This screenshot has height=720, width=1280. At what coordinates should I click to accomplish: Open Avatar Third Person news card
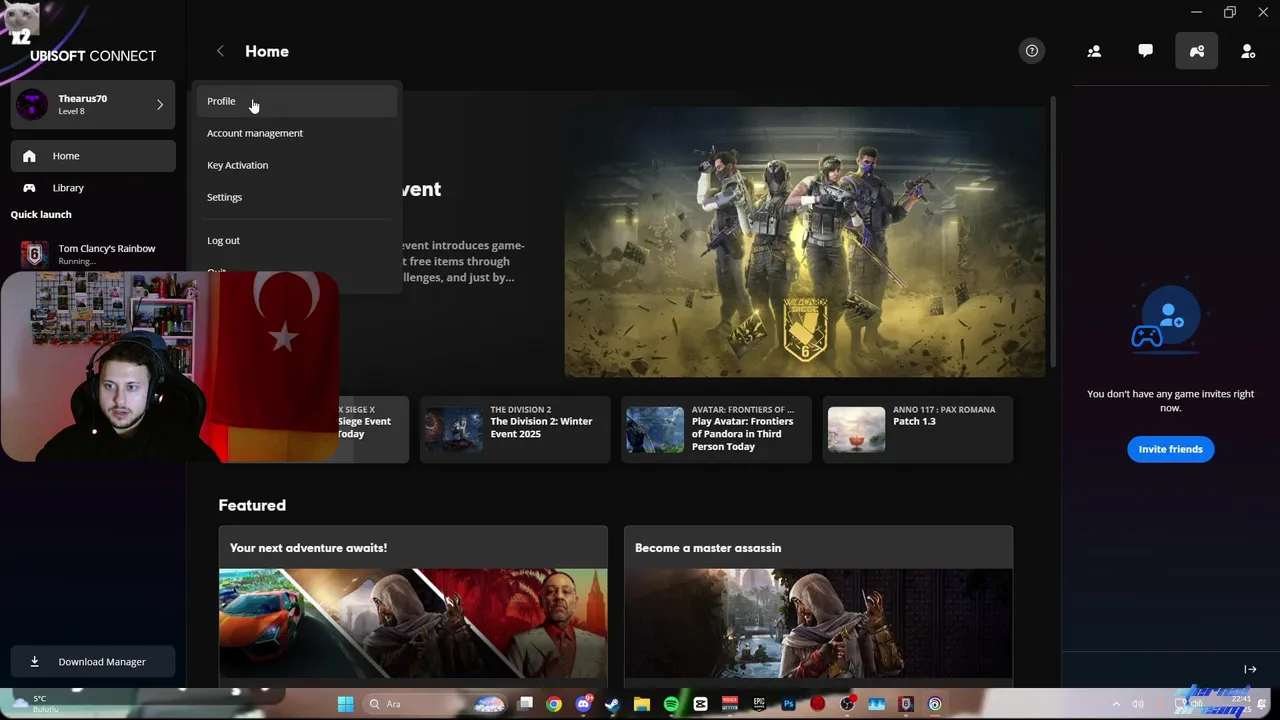(717, 430)
